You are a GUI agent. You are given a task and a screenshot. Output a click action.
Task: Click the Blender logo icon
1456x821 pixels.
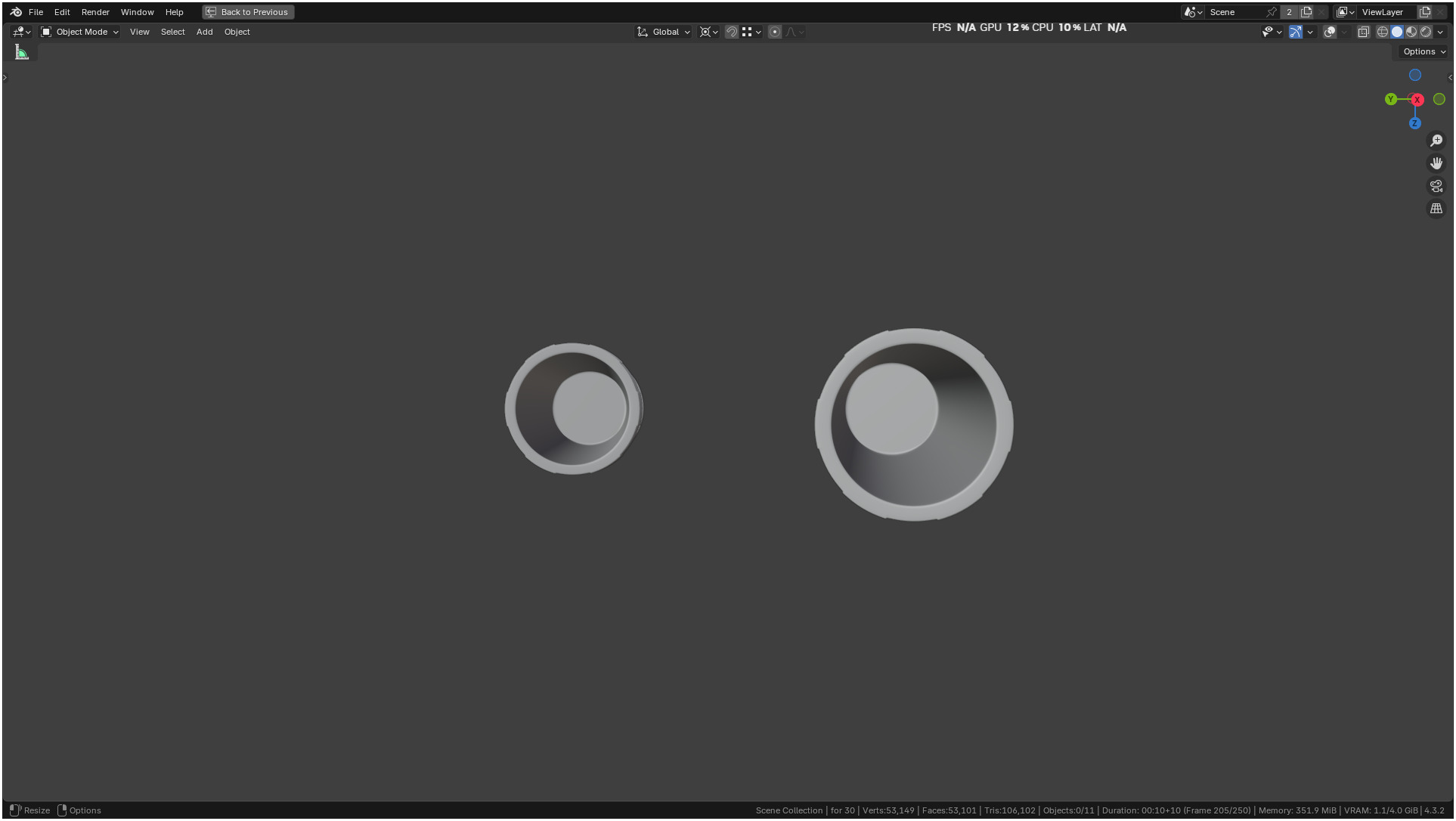[x=16, y=12]
